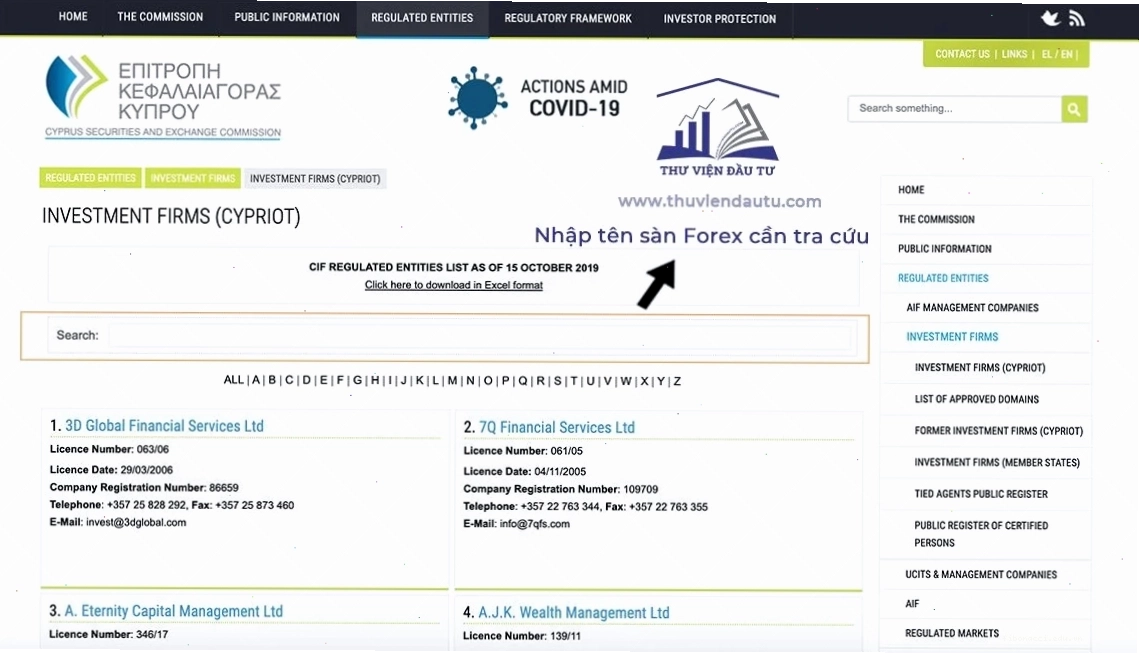This screenshot has width=1139, height=655.
Task: Open FORMER INVESTMENT FIRMS (CYPRIOT)
Action: click(998, 431)
